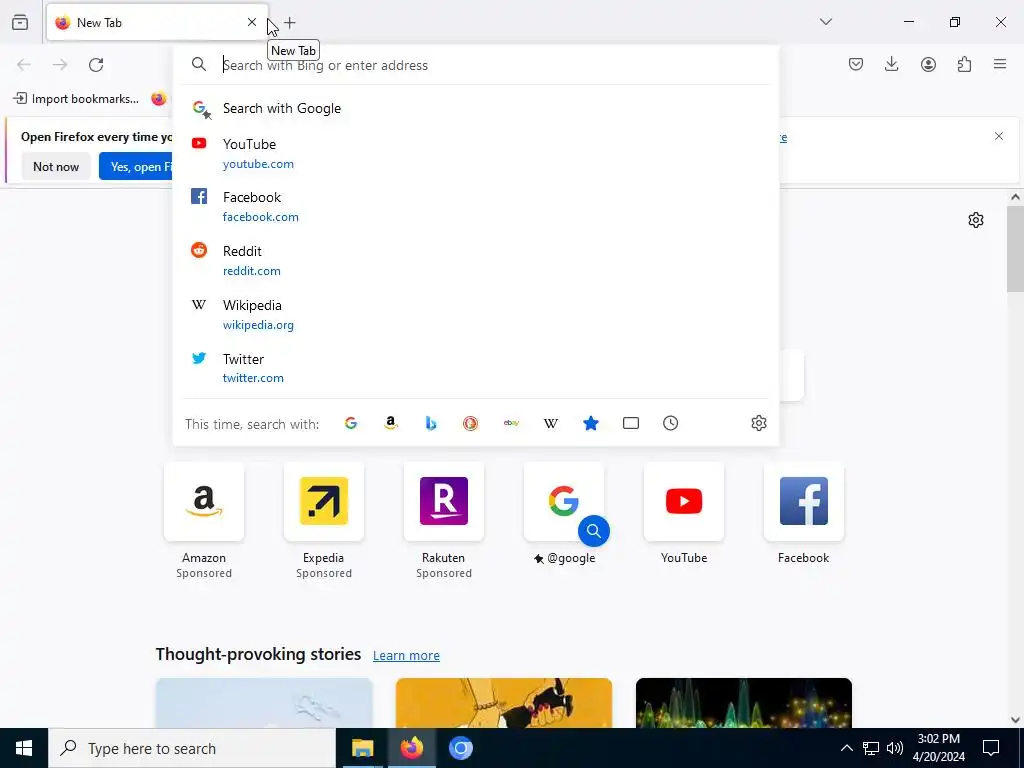Dismiss the Open Firefox notification banner

pos(999,136)
